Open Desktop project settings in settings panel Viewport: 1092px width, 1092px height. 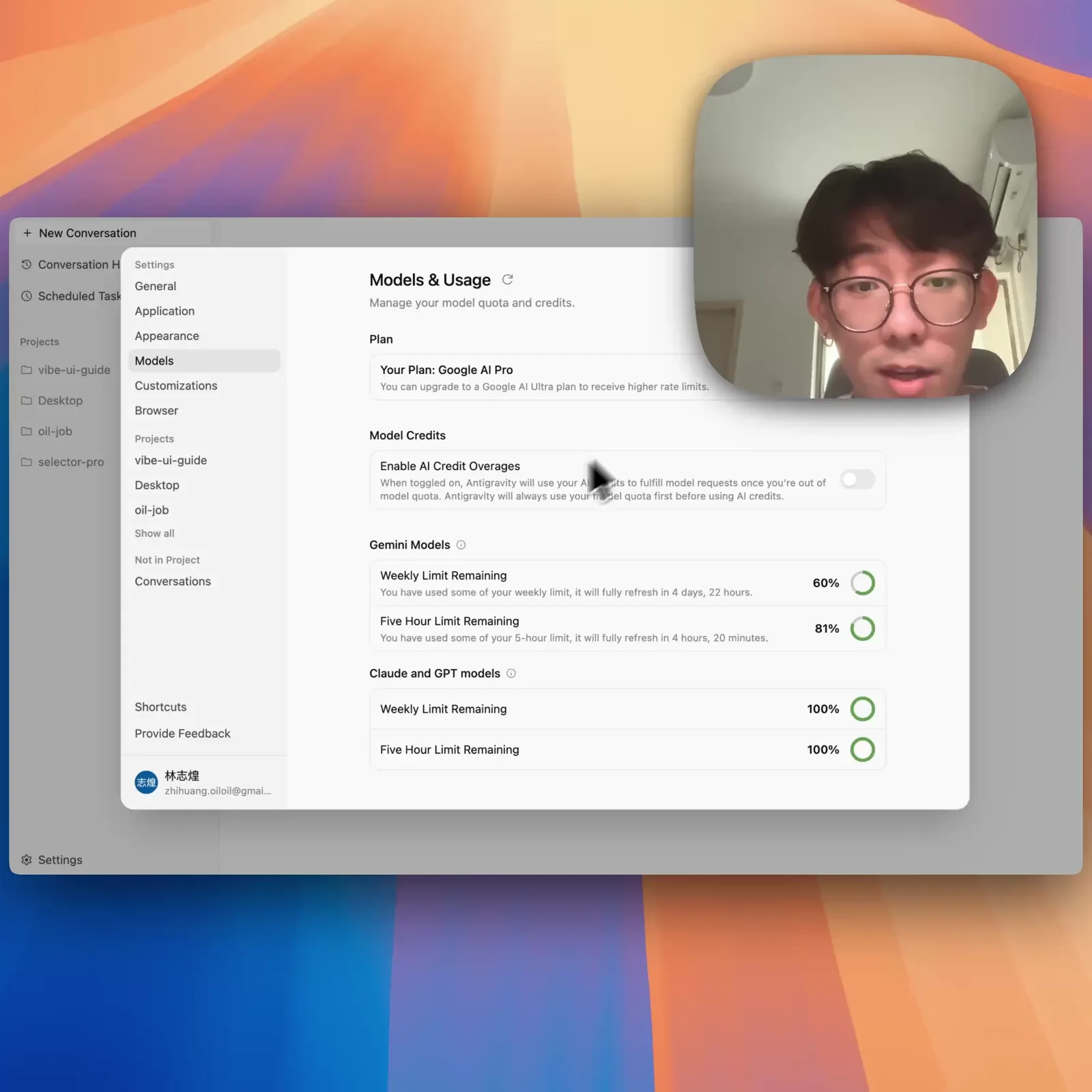click(204, 485)
